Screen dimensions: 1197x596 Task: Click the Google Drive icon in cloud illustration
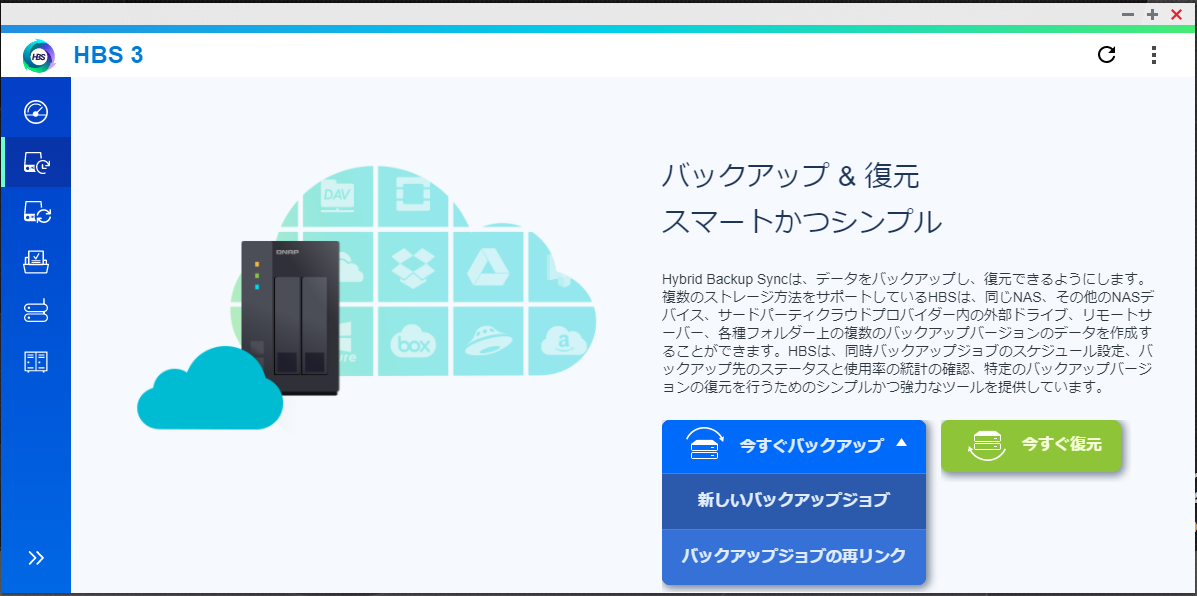coord(487,267)
